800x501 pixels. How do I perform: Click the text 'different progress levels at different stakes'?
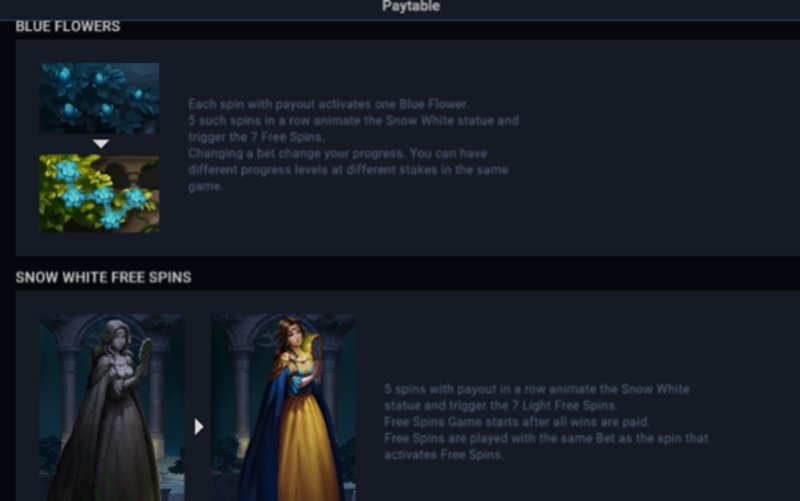[x=313, y=170]
